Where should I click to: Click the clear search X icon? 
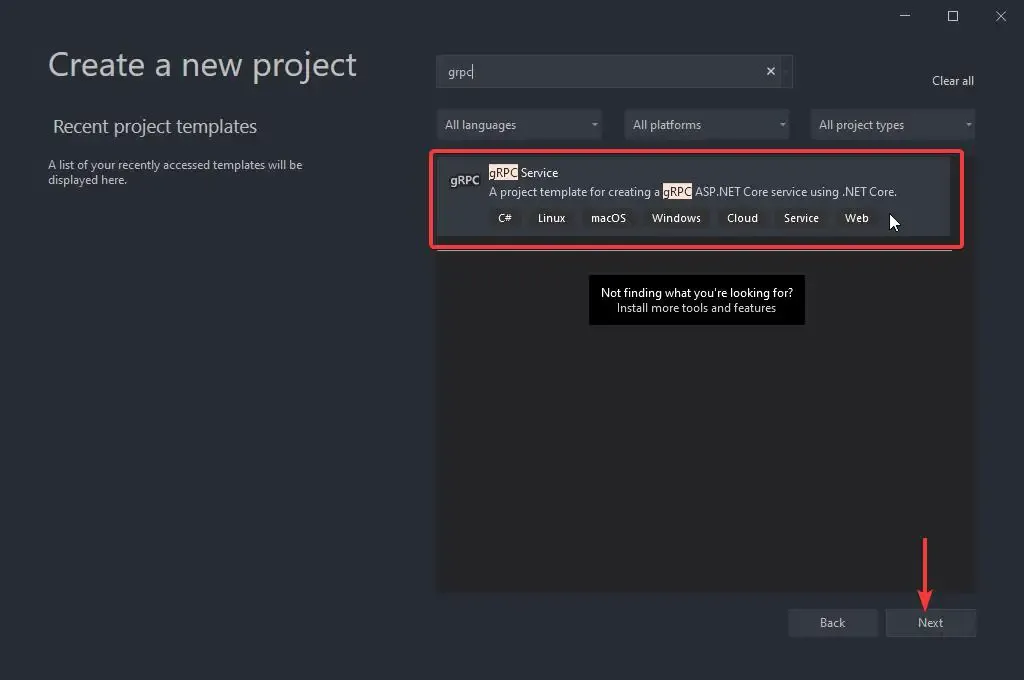point(770,71)
